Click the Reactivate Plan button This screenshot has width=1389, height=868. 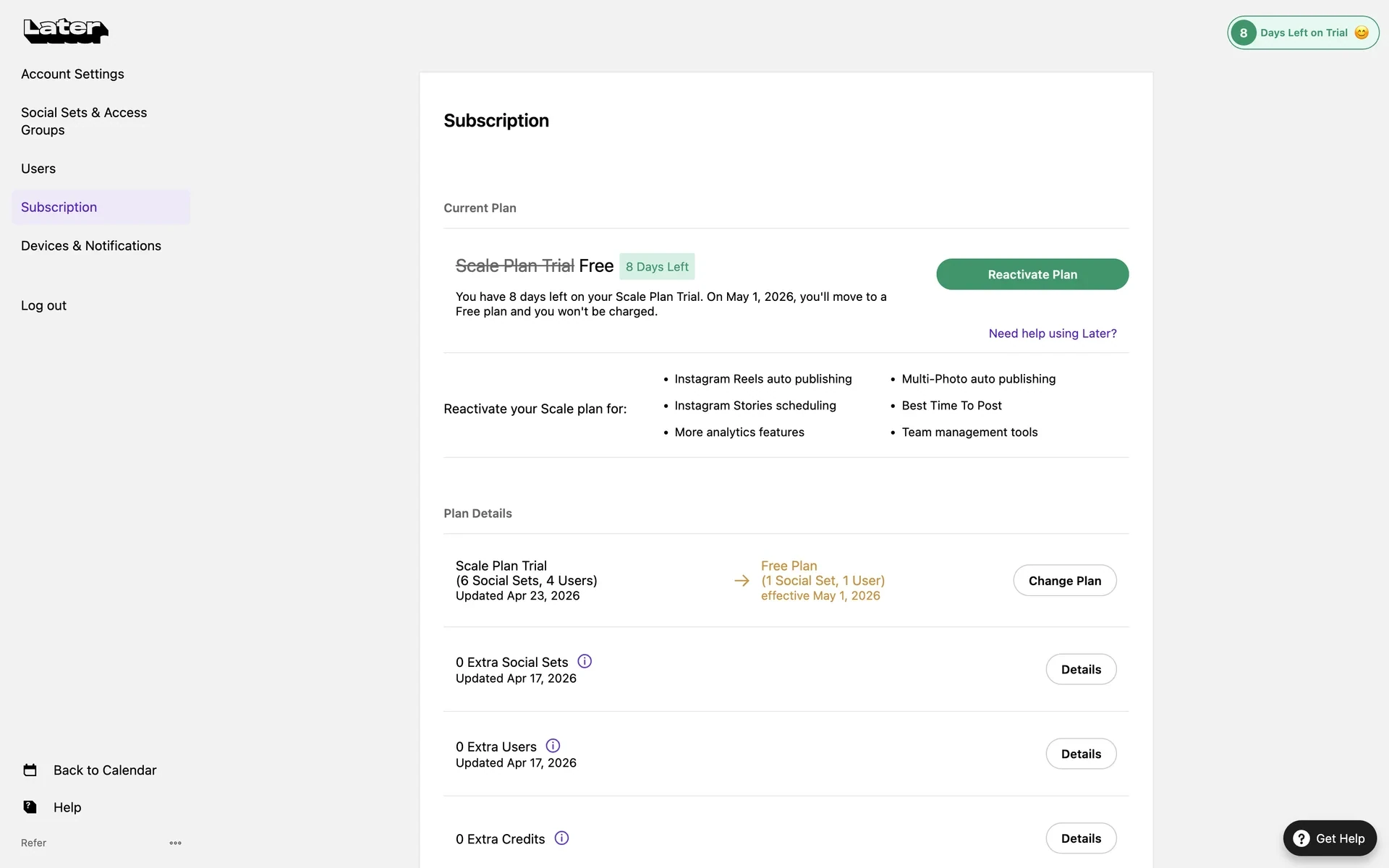(1032, 274)
